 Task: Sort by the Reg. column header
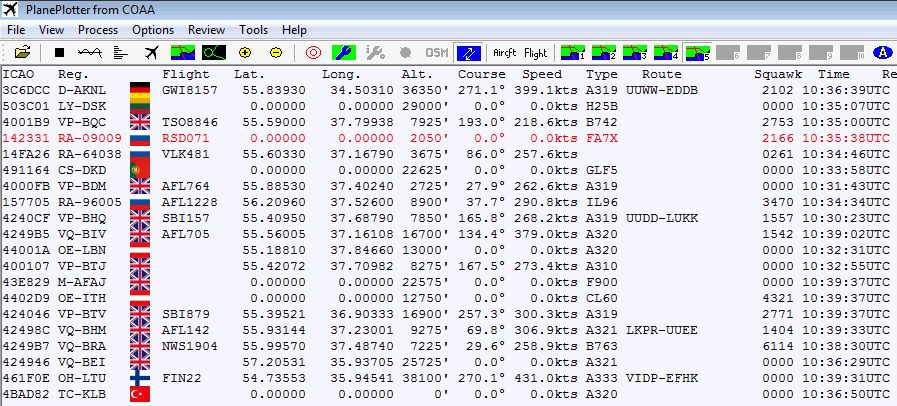coord(73,74)
